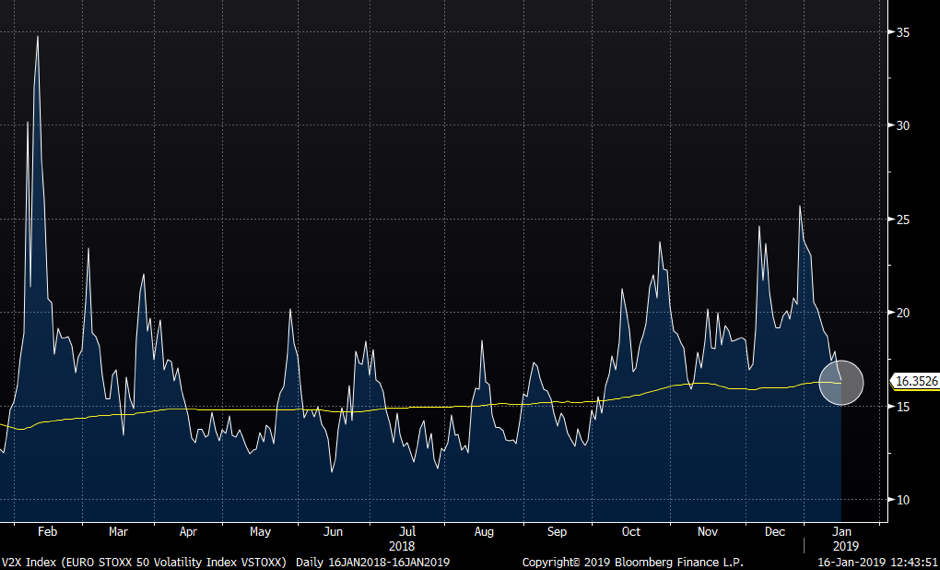Click the Oct month label

coord(631,532)
